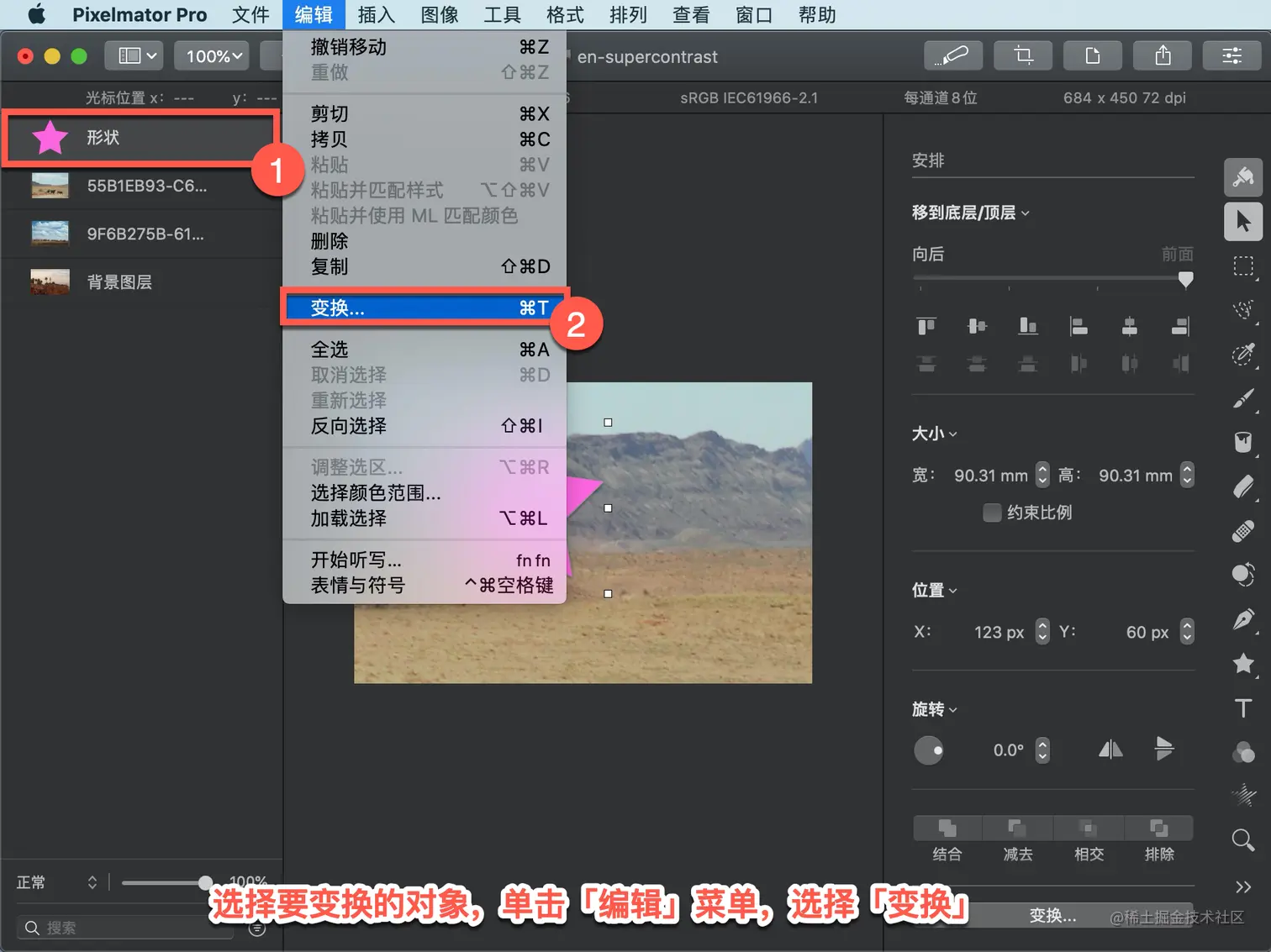Select the Arrange arrow tool

[x=1243, y=222]
